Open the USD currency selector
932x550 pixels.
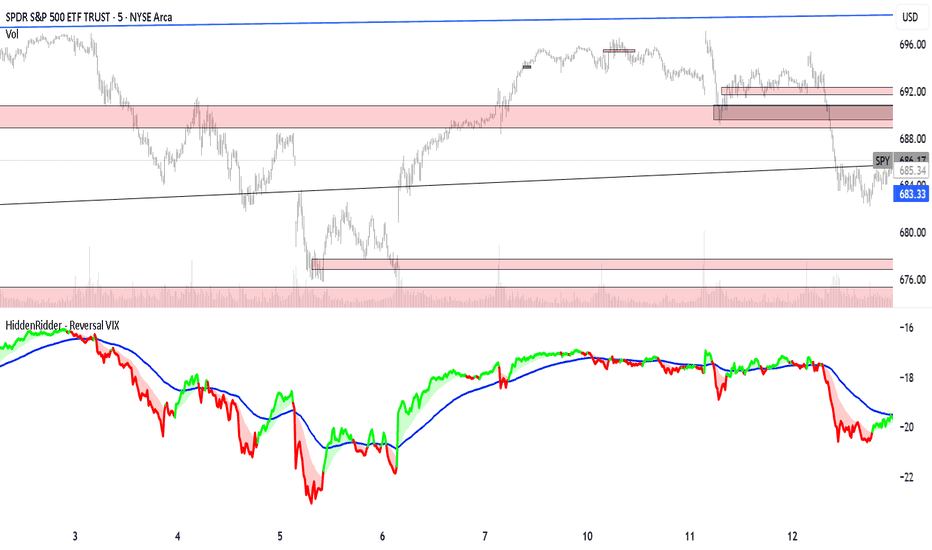click(x=910, y=17)
